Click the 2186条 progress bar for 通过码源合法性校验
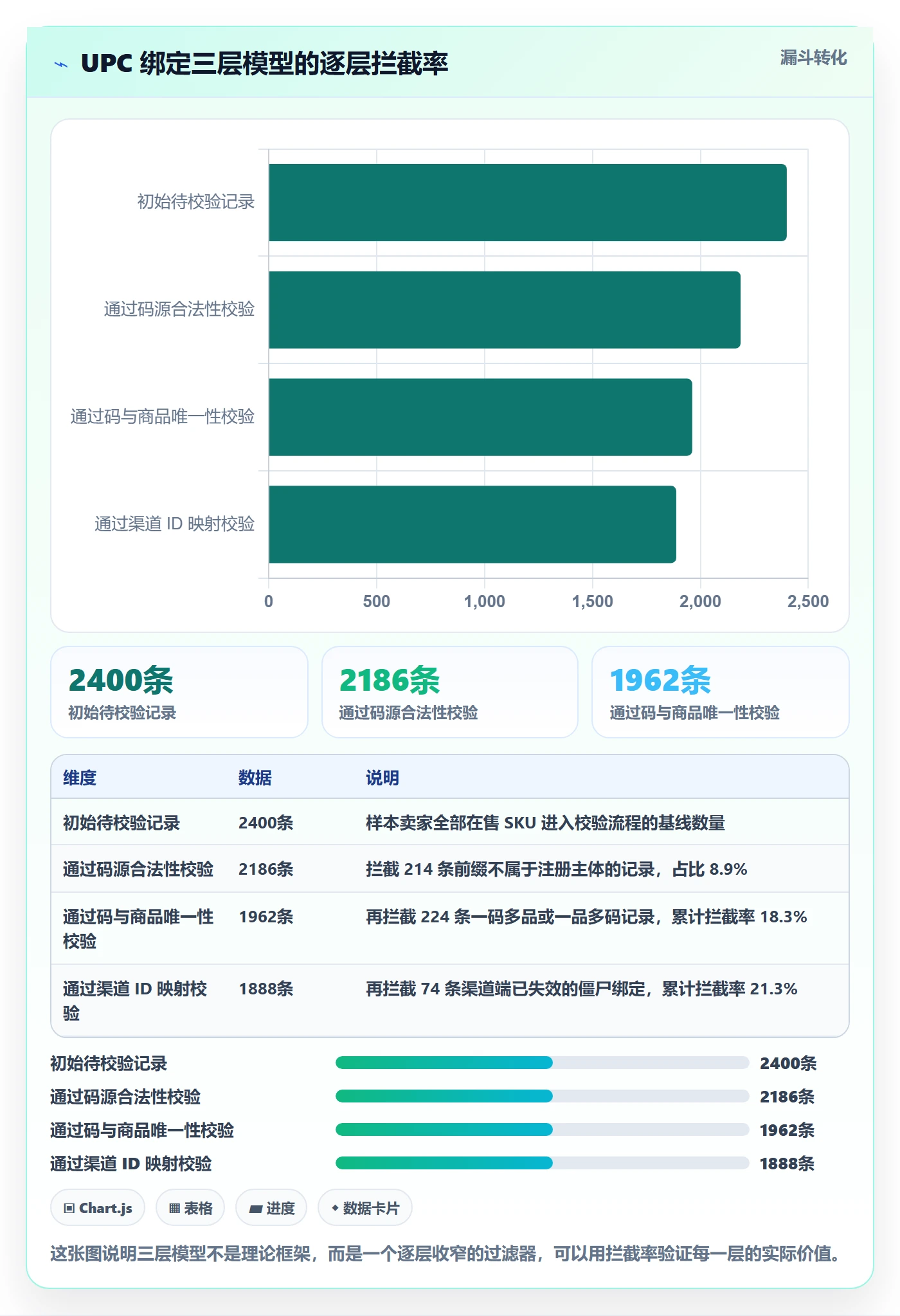The image size is (900, 1316). click(x=542, y=1096)
